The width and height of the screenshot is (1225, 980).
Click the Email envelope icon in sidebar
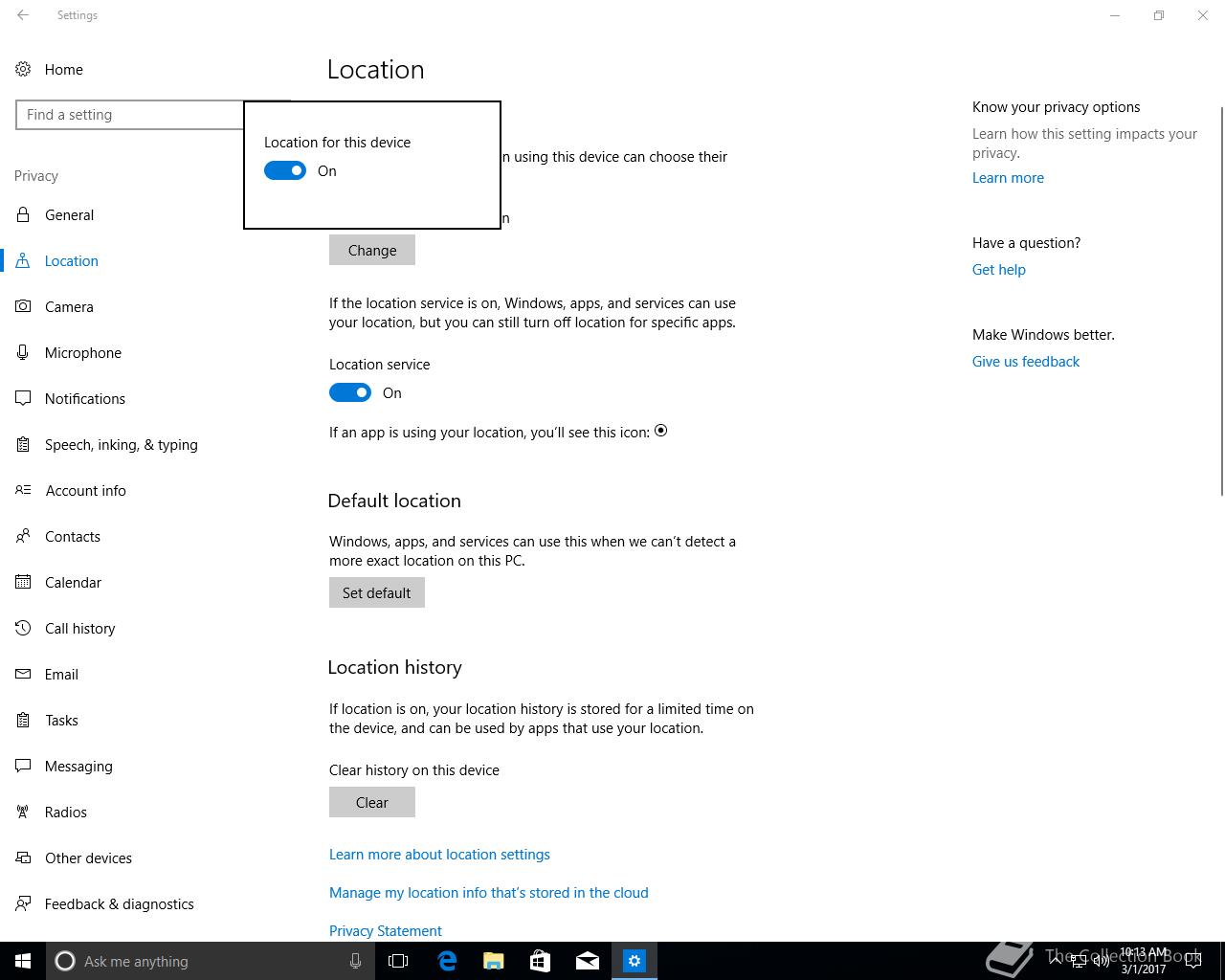pyautogui.click(x=23, y=674)
